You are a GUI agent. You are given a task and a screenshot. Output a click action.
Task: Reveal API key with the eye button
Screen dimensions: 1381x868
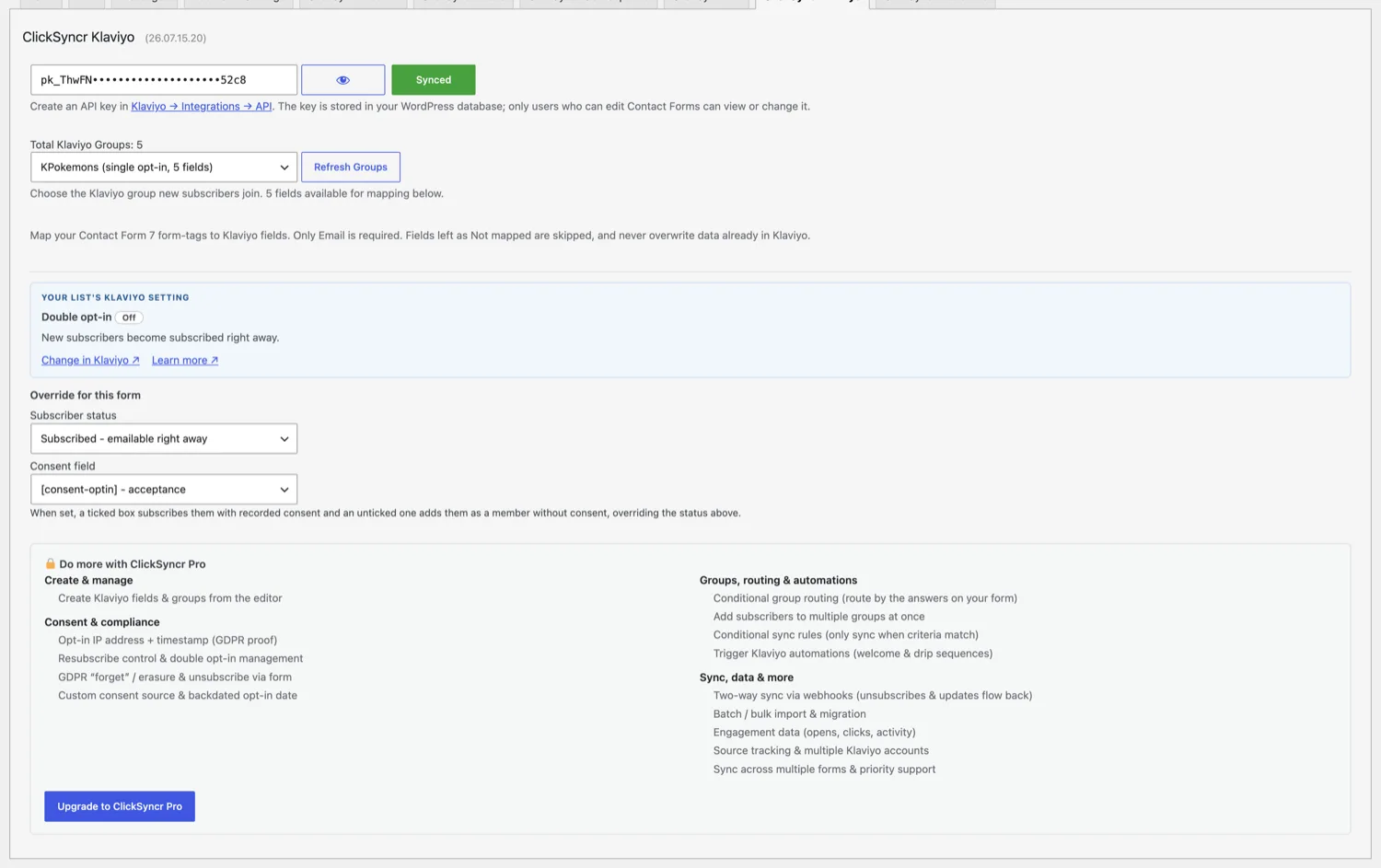342,80
